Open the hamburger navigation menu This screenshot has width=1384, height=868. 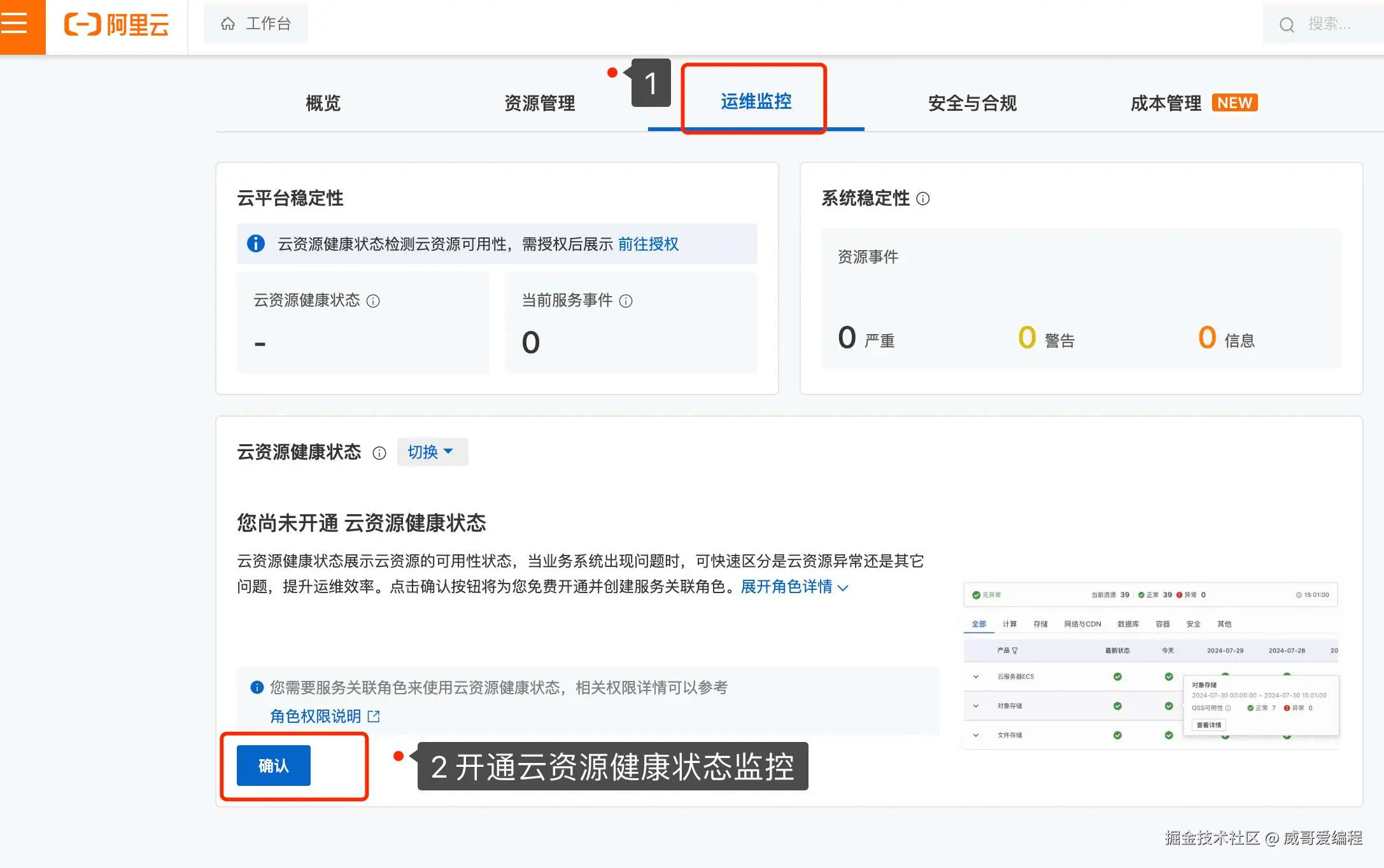(15, 24)
